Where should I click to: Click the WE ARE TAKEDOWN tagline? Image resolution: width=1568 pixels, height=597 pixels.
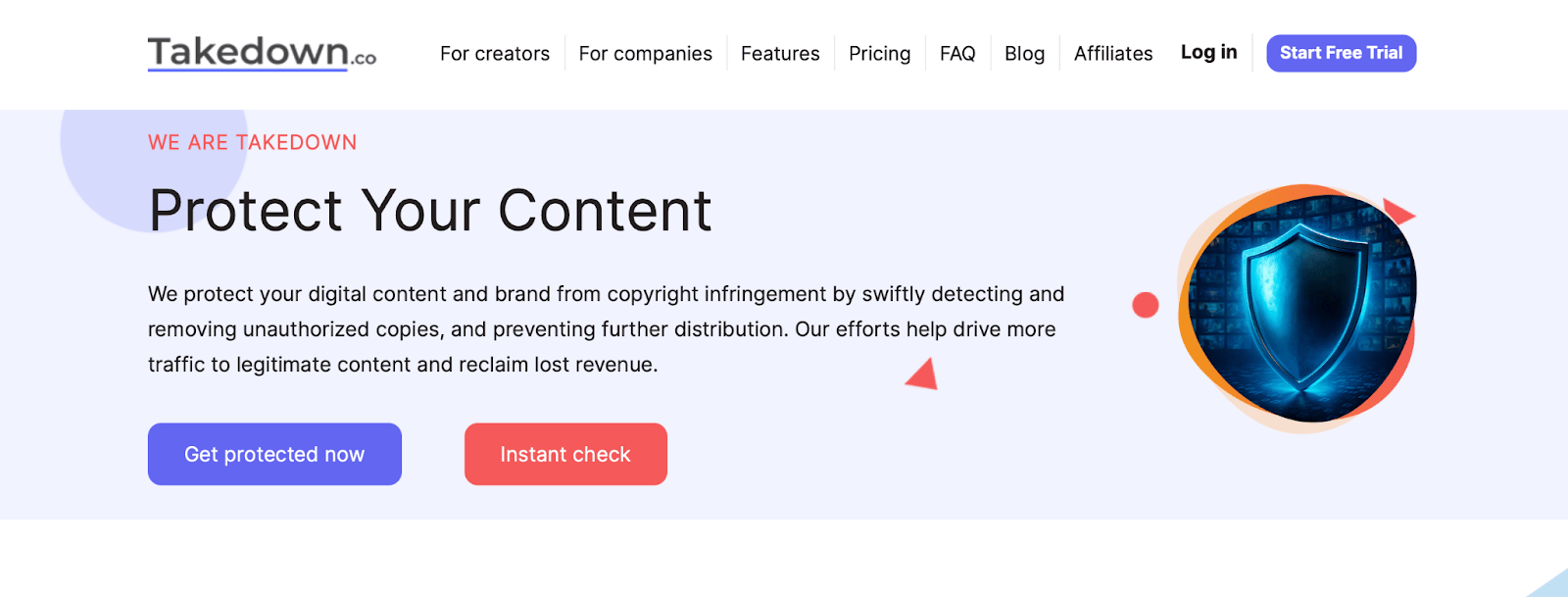tap(252, 143)
